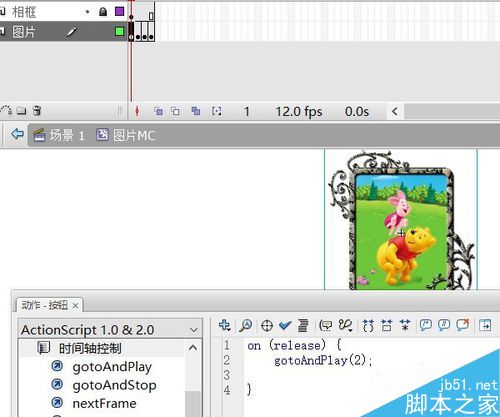This screenshot has width=500, height=417.
Task: Close the 动作 - 按钮 panel tab
Action: coord(76,305)
